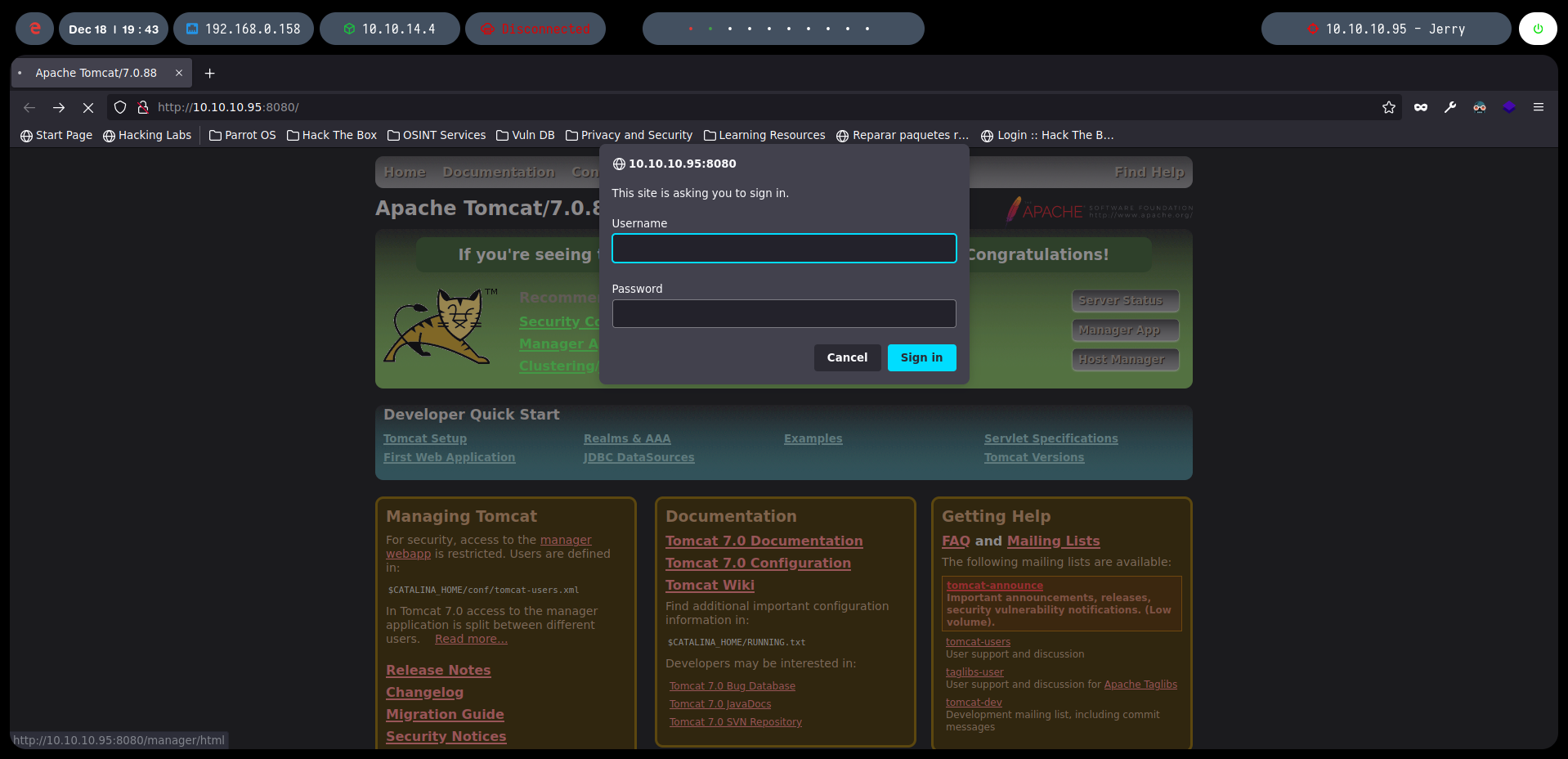Image resolution: width=1568 pixels, height=759 pixels.
Task: Open a new tab with plus icon
Action: 210,73
